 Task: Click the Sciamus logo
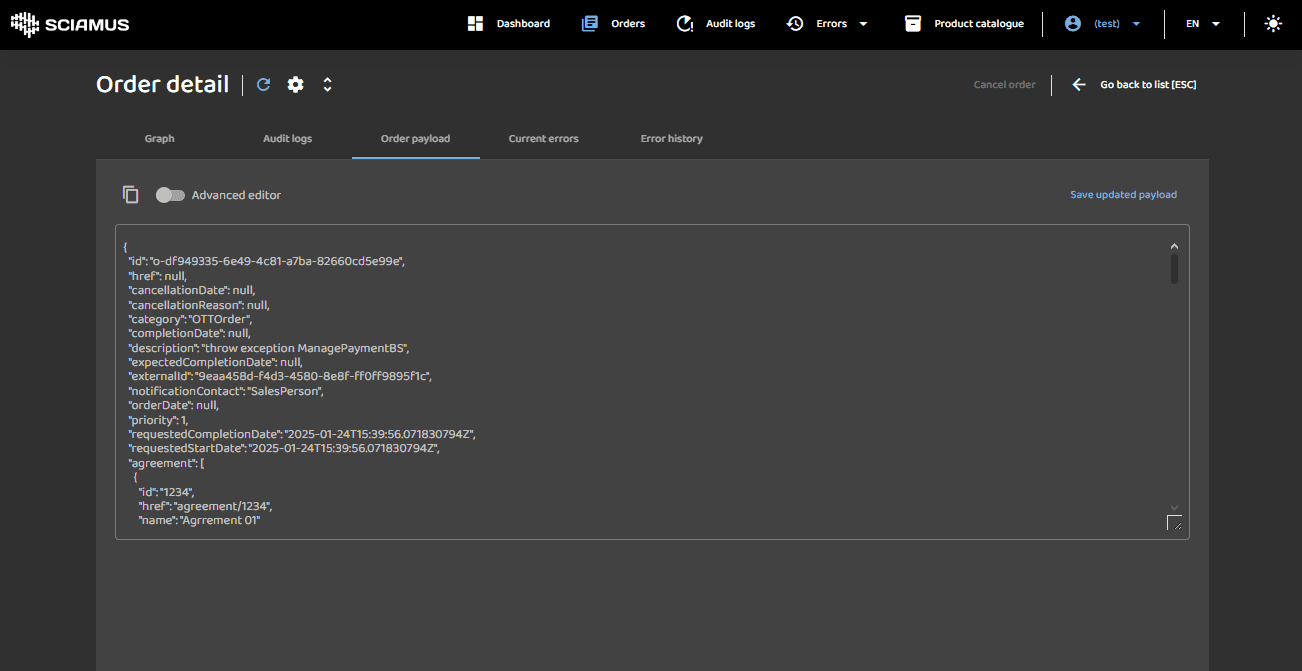click(70, 24)
